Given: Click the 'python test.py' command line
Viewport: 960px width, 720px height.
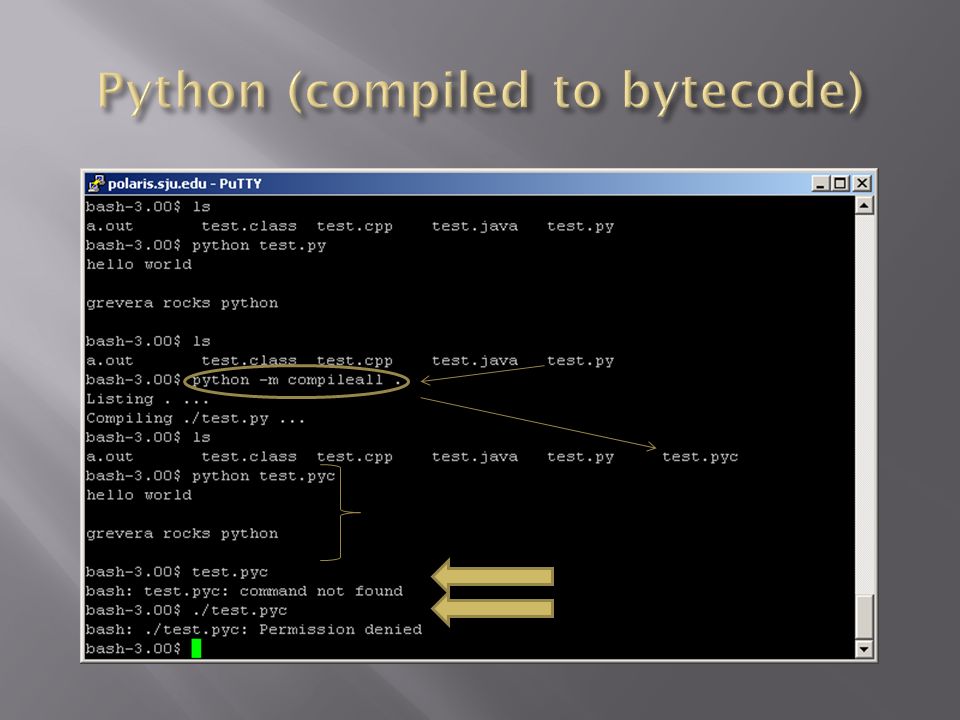Looking at the screenshot, I should pyautogui.click(x=206, y=246).
